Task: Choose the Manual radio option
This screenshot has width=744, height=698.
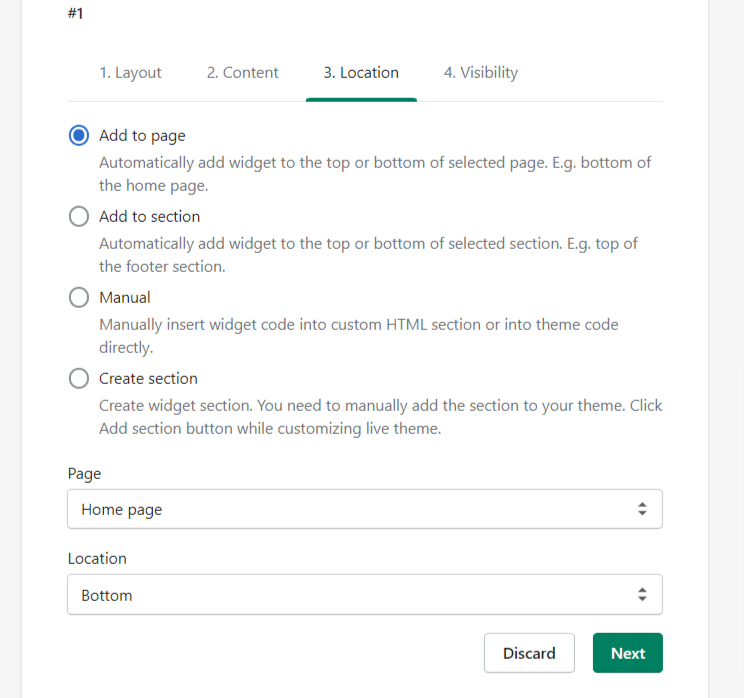Action: pyautogui.click(x=79, y=298)
